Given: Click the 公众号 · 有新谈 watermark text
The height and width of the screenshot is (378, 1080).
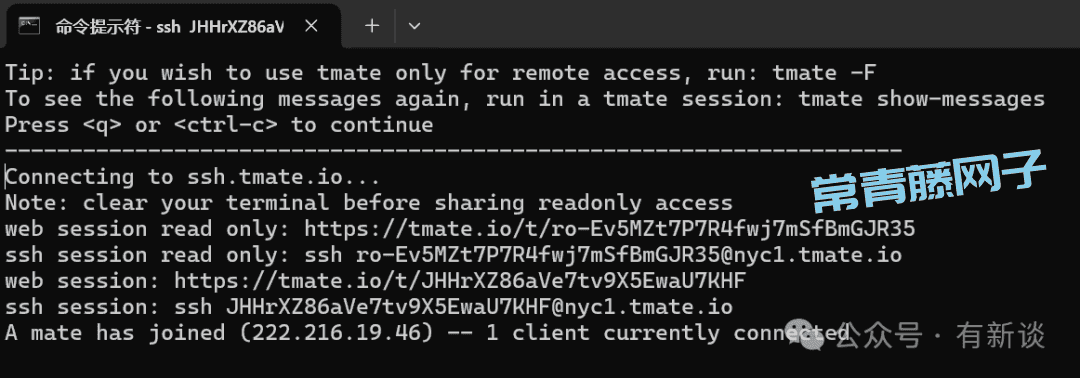Looking at the screenshot, I should click(944, 336).
